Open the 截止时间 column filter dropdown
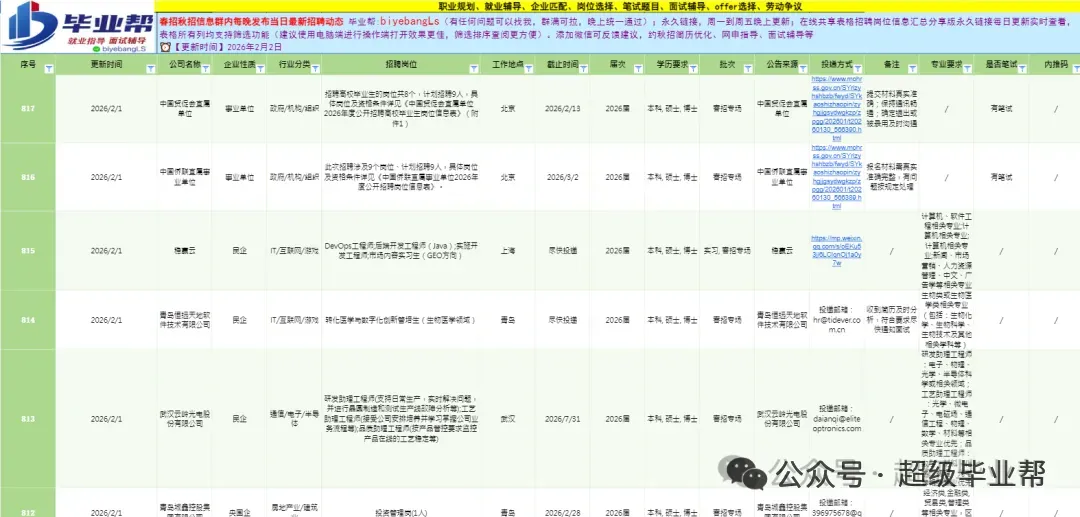Viewport: 1080px width, 517px height. click(x=583, y=69)
